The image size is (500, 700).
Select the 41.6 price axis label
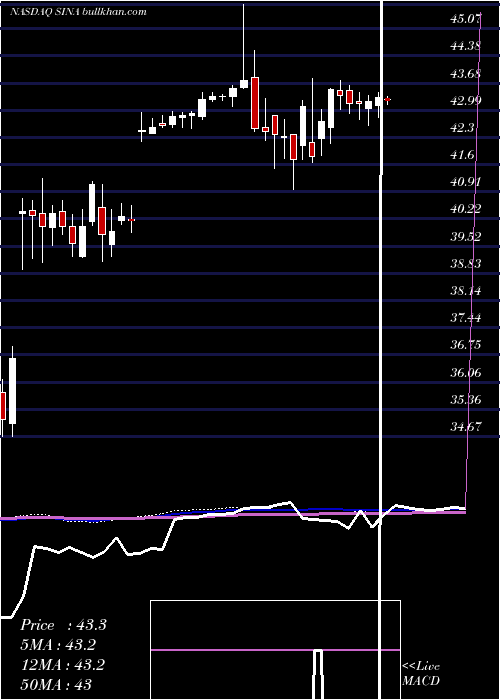(462, 155)
